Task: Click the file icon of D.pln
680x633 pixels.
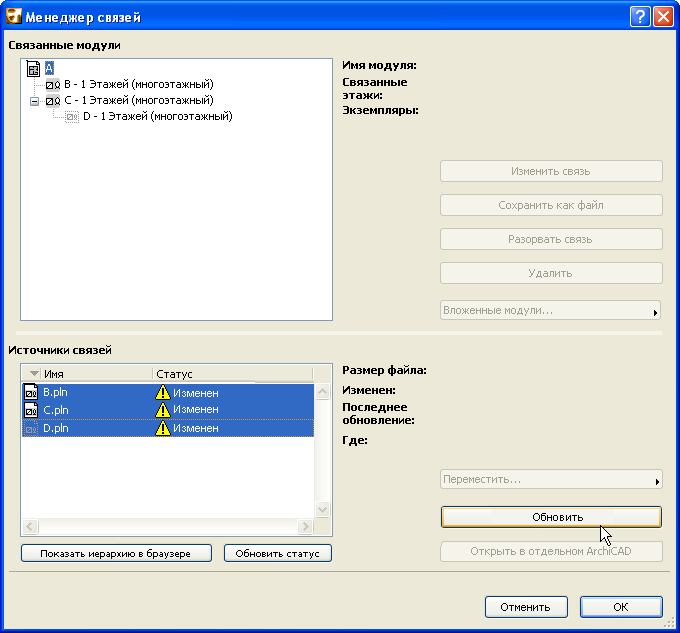Action: click(31, 428)
